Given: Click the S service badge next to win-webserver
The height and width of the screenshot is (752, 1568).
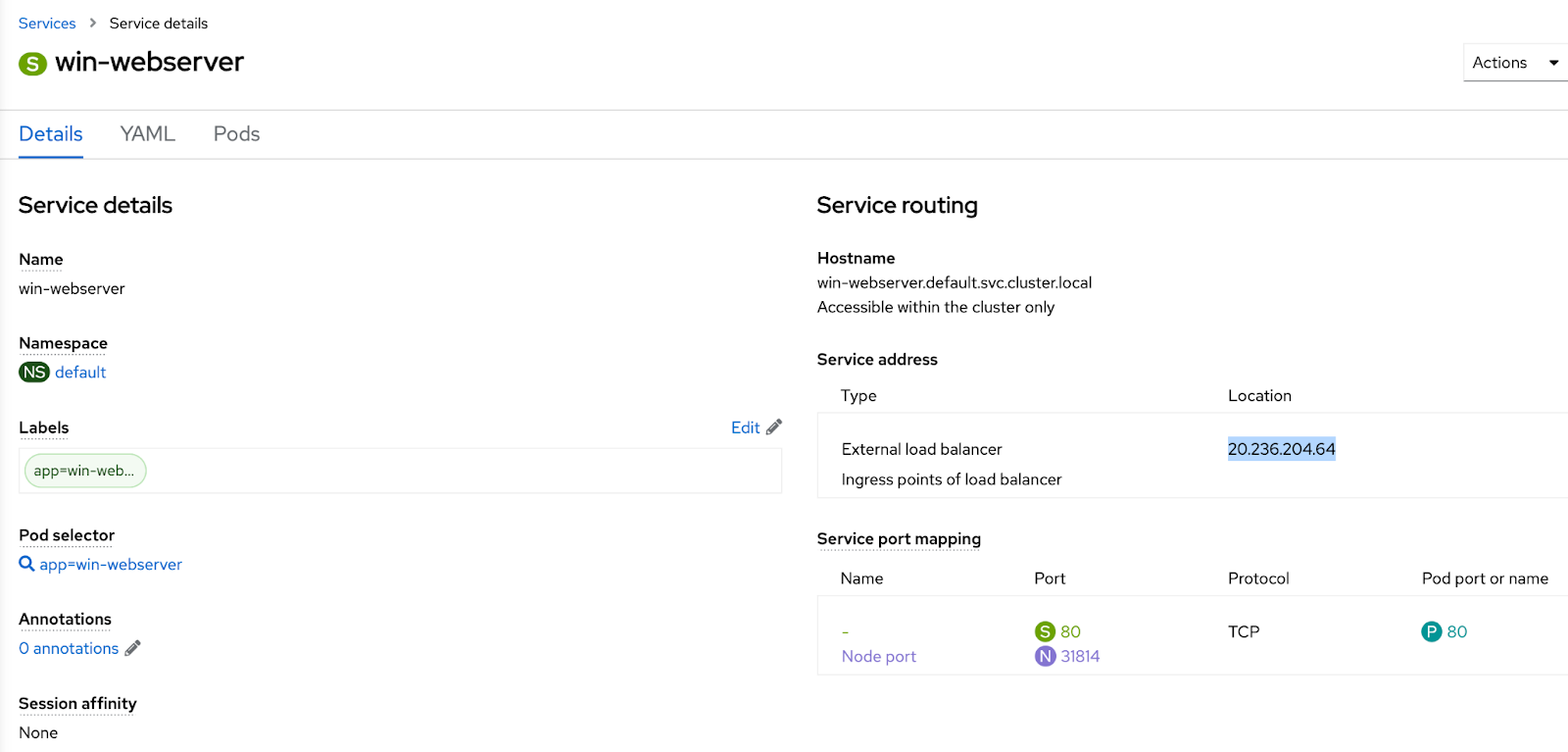Looking at the screenshot, I should [x=32, y=63].
